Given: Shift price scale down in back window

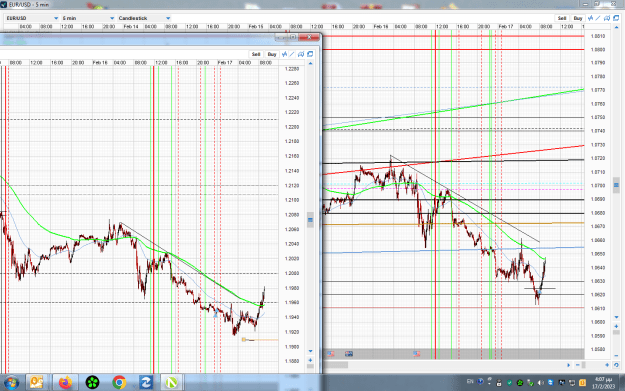Looking at the screenshot, I should (x=616, y=318).
